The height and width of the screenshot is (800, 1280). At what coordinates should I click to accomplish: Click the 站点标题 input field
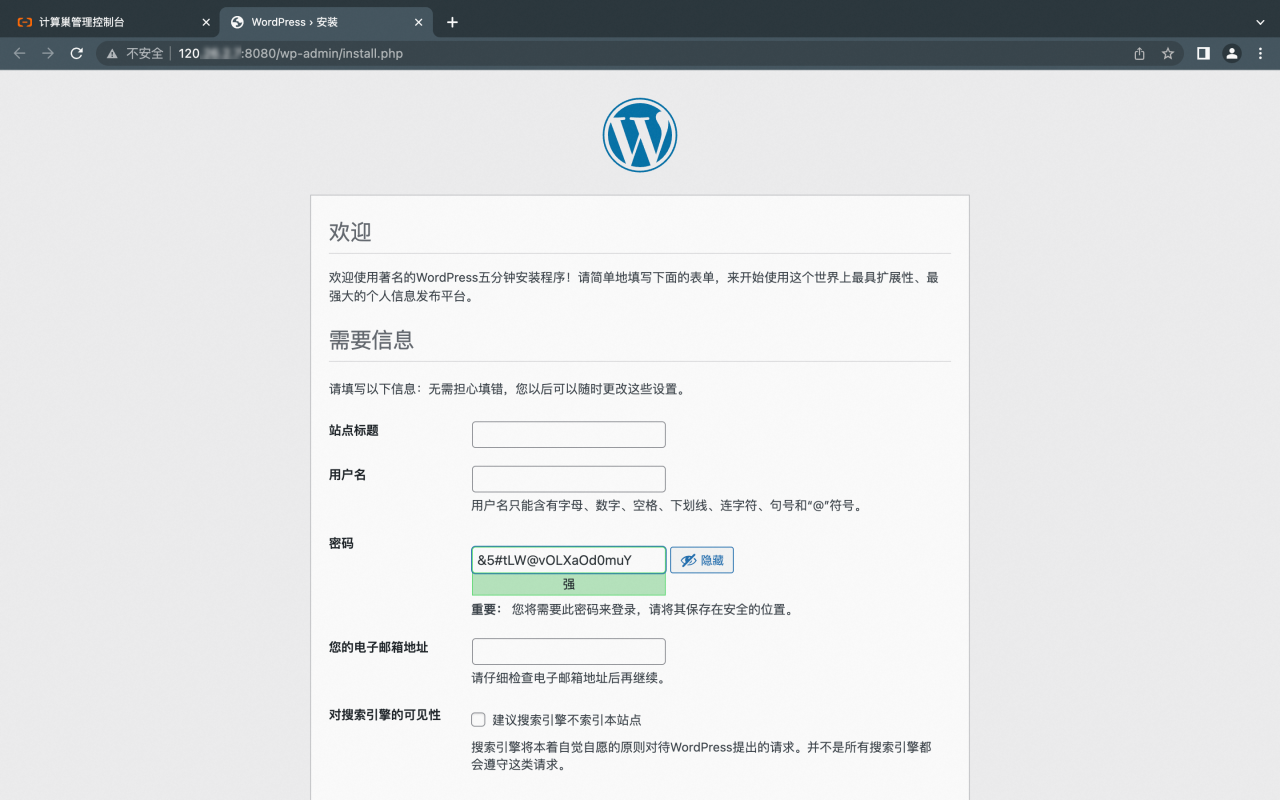click(568, 435)
